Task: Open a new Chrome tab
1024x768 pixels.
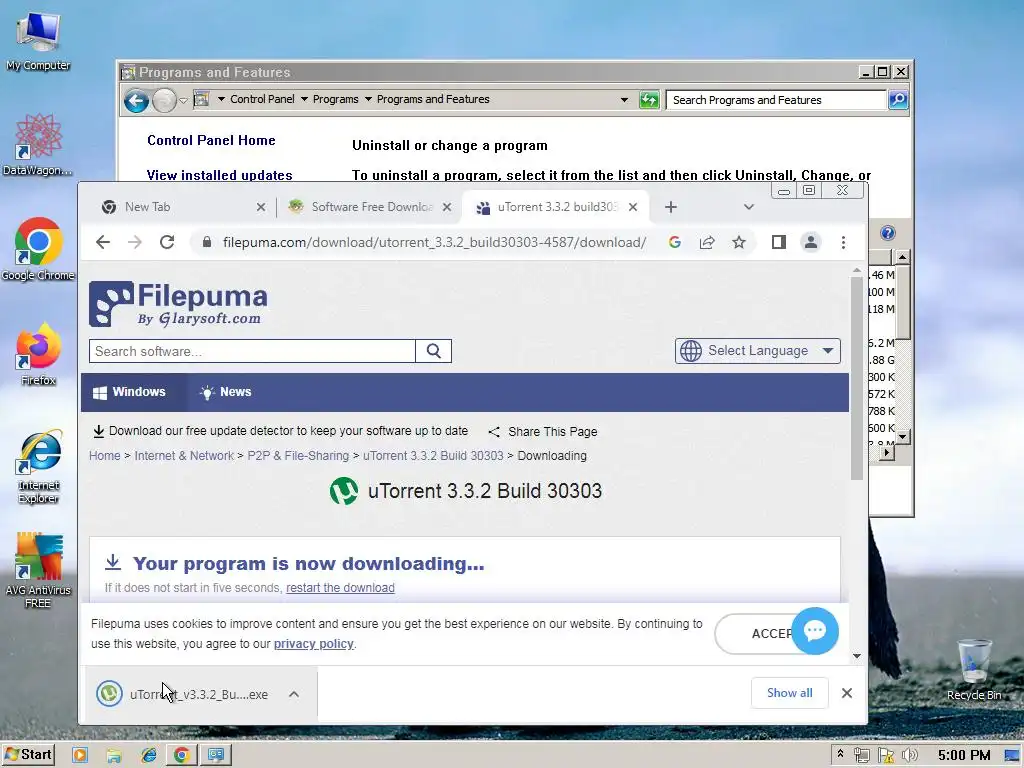Action: pyautogui.click(x=671, y=207)
